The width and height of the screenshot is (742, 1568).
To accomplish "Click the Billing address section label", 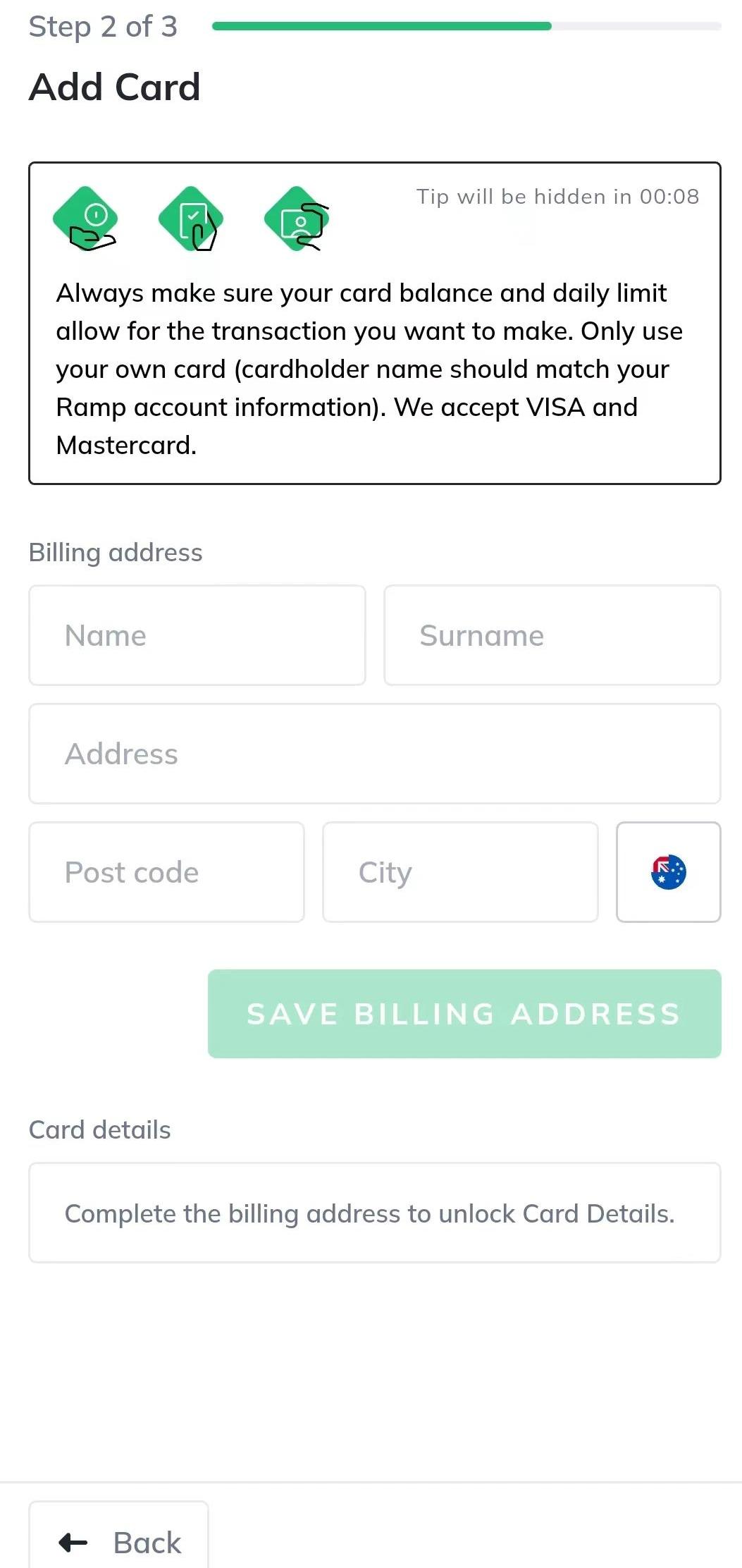I will pyautogui.click(x=116, y=553).
